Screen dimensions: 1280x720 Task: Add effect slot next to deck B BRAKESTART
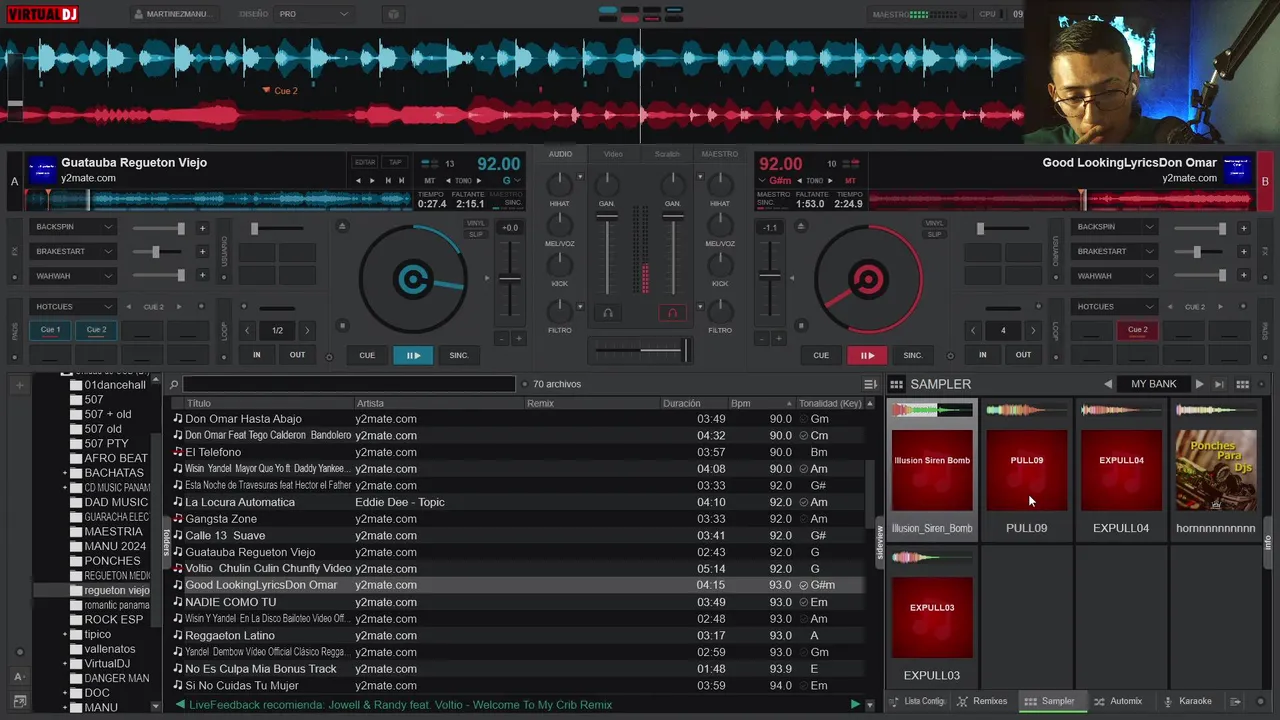(x=1243, y=252)
